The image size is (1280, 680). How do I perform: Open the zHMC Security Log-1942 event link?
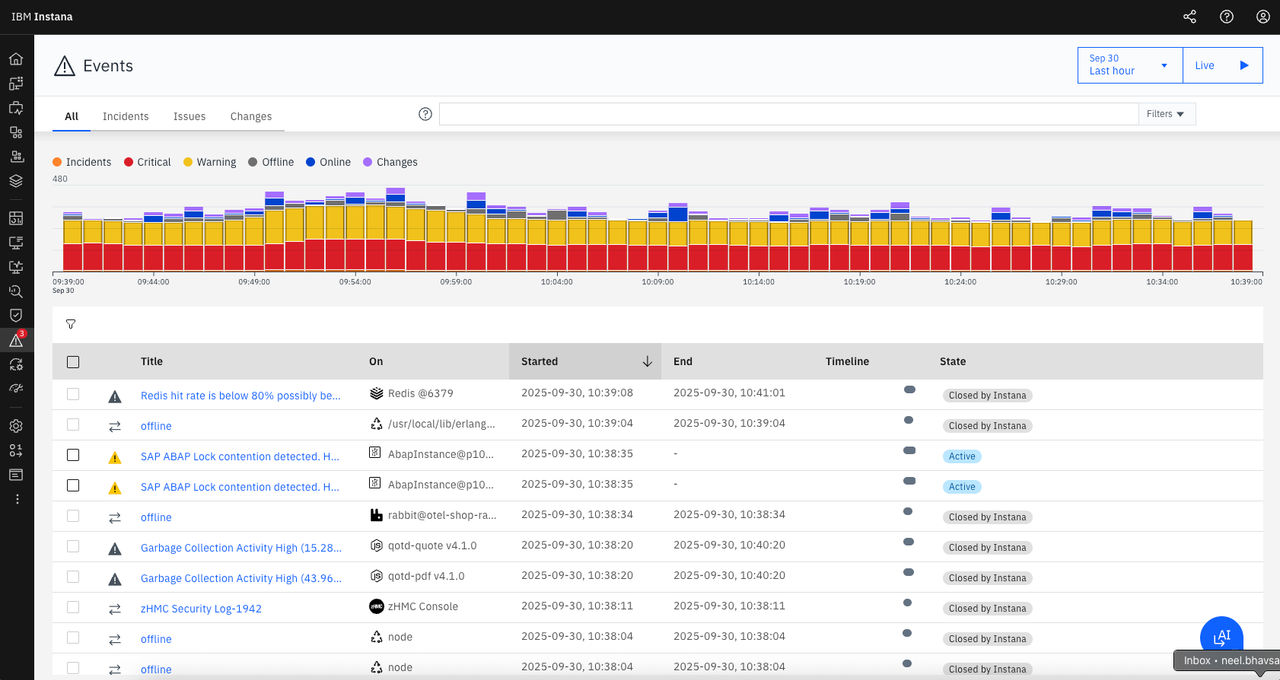click(x=201, y=608)
